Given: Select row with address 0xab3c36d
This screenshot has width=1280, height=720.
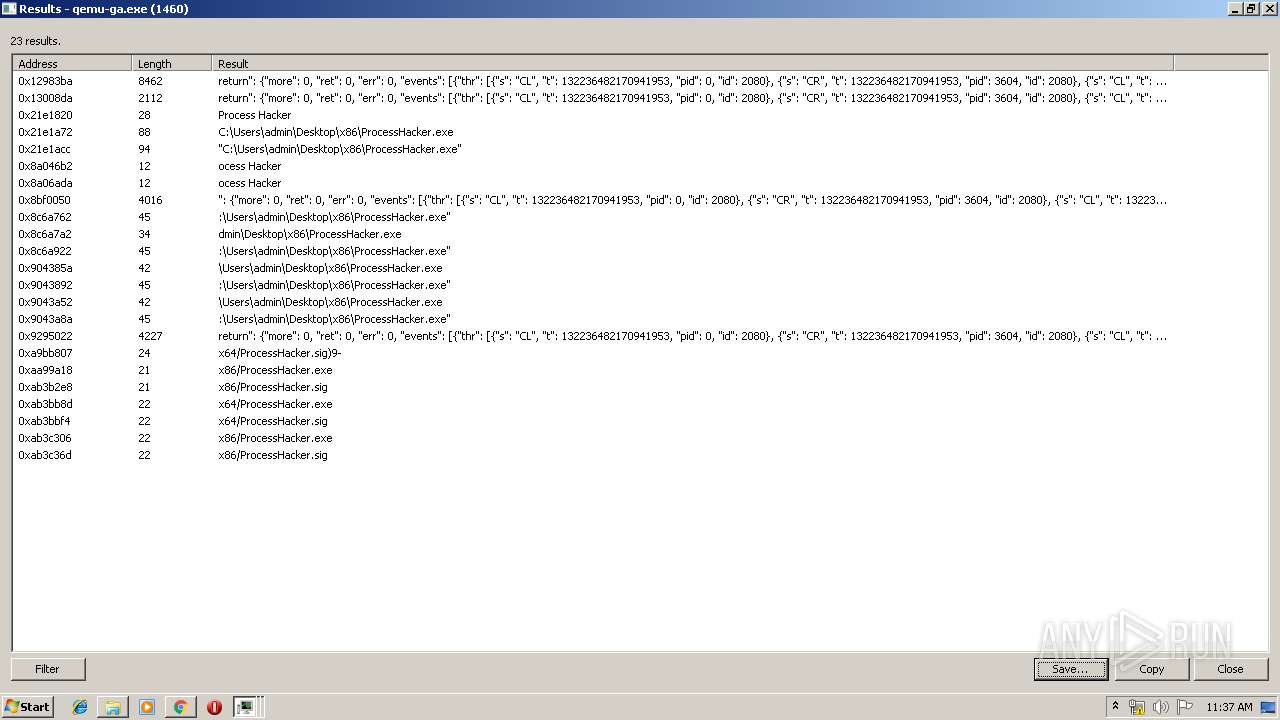Looking at the screenshot, I should (593, 455).
